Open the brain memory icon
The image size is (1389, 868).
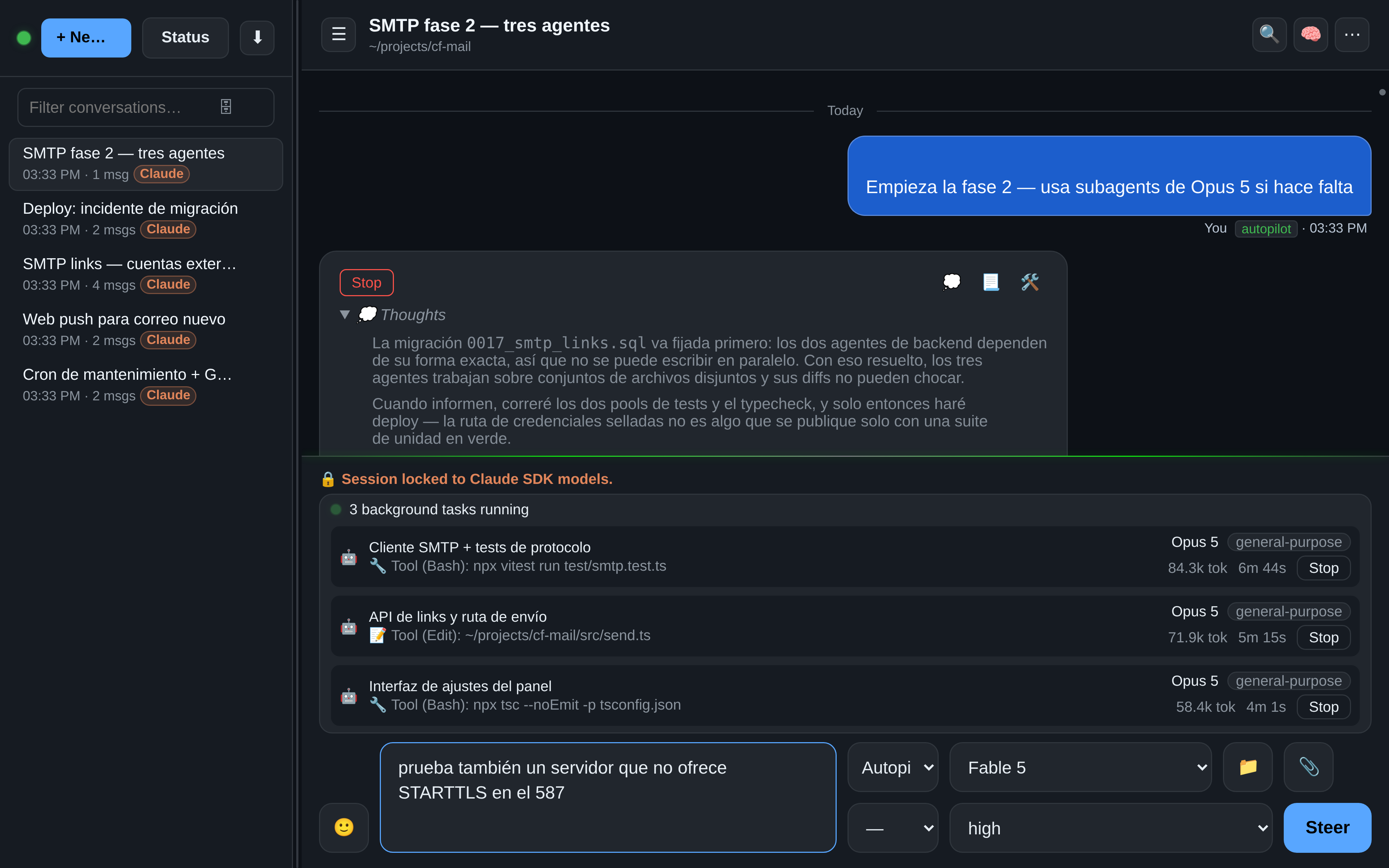[x=1311, y=34]
